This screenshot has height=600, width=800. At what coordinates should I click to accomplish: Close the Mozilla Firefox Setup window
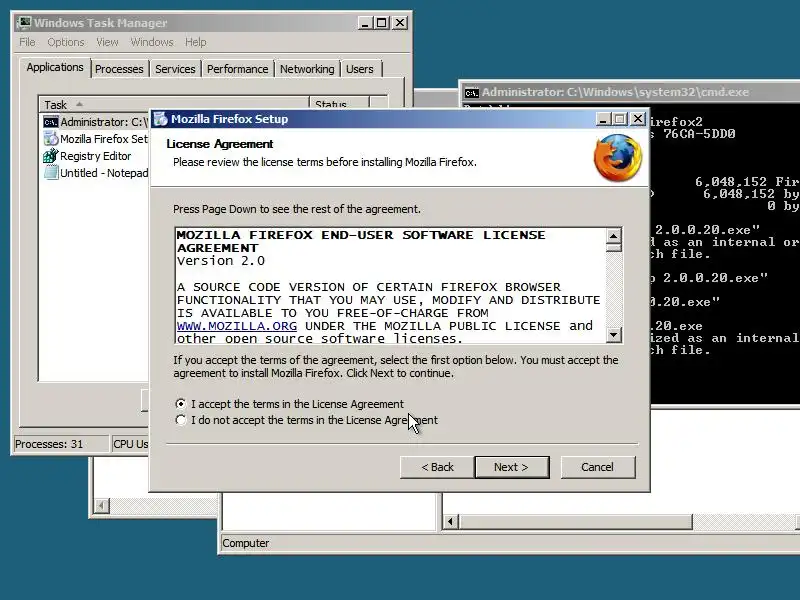(638, 119)
